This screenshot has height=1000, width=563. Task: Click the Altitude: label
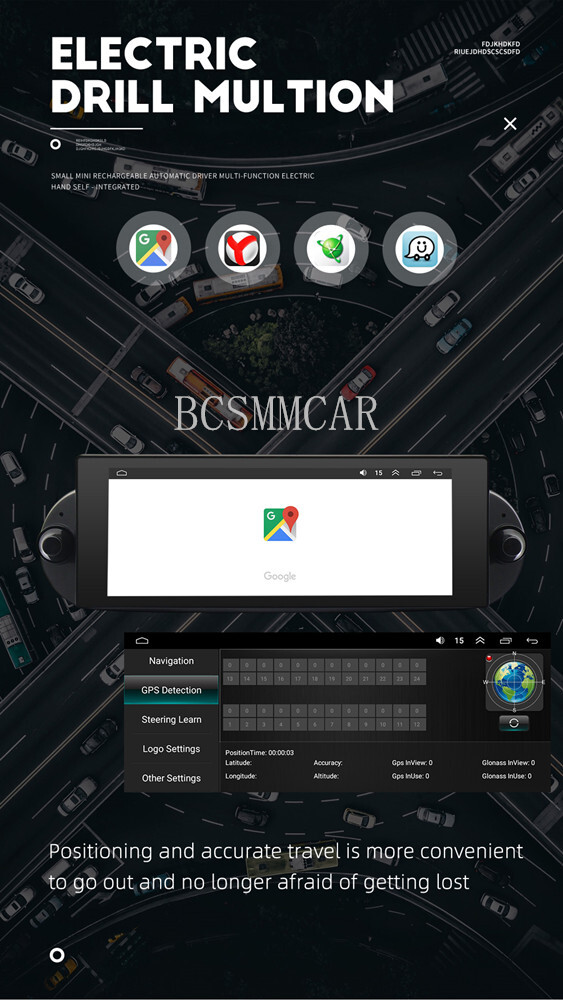pos(326,776)
